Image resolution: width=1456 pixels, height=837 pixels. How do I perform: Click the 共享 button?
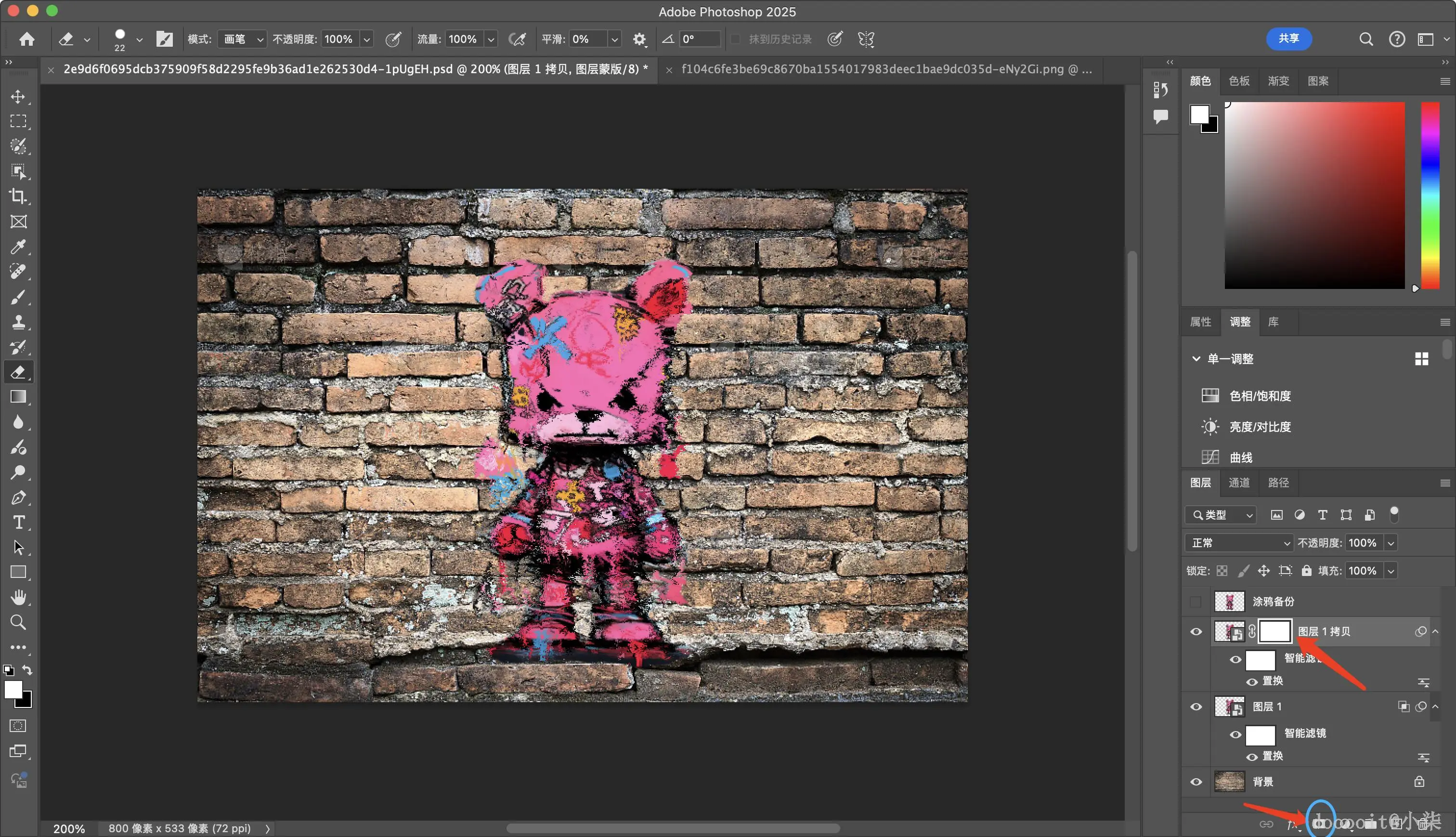pyautogui.click(x=1288, y=39)
